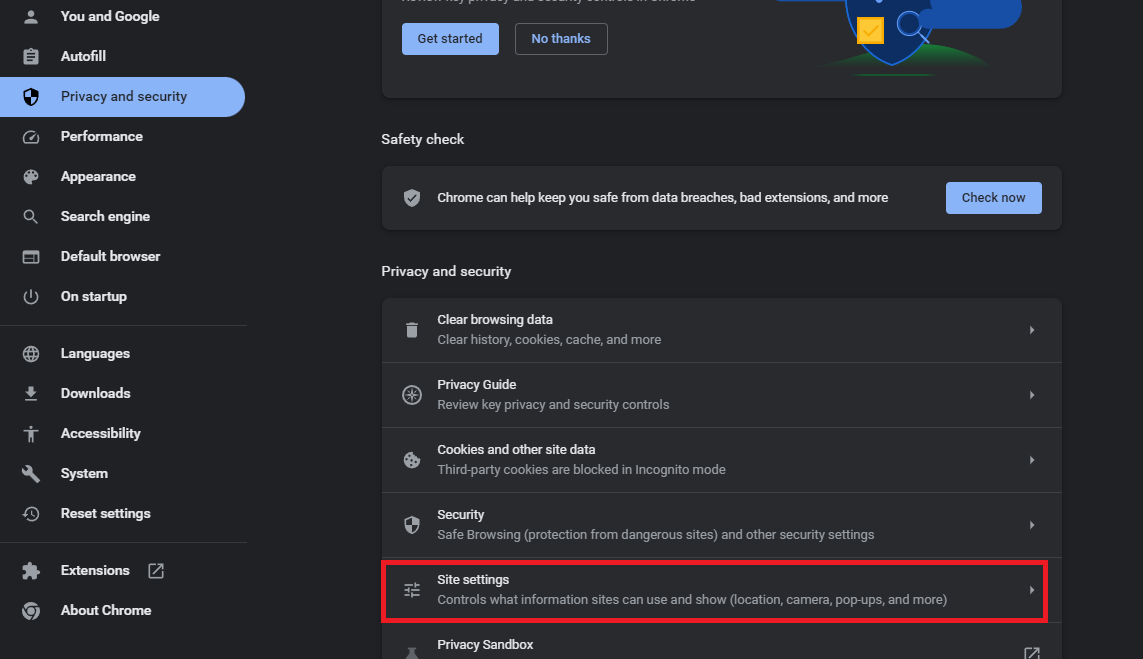
Task: Click the Privacy Guide compass icon
Action: 412,395
